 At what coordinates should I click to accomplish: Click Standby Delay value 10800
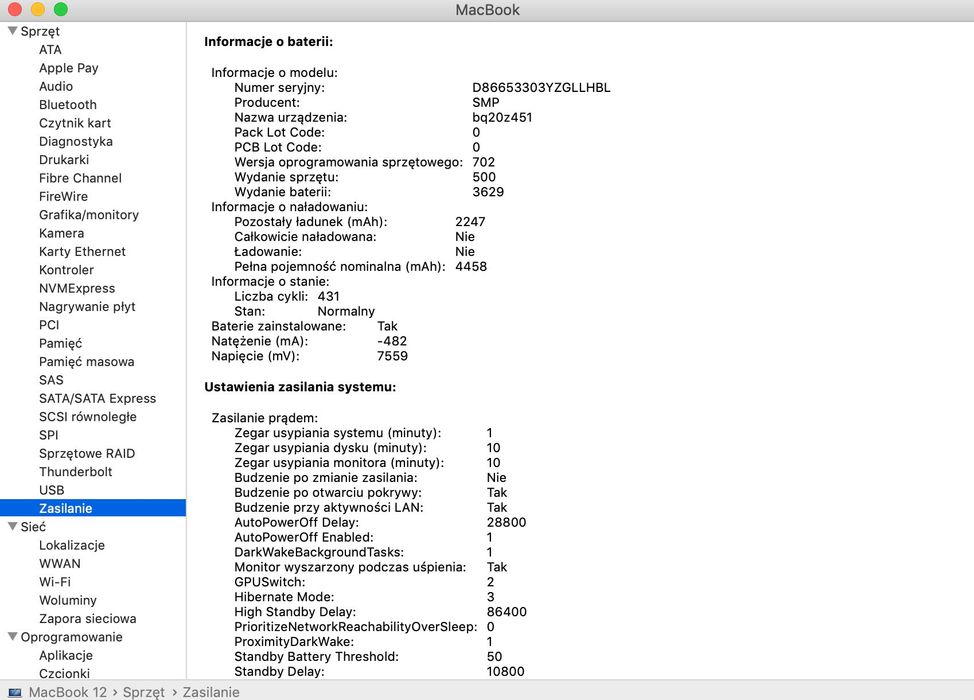click(x=506, y=671)
